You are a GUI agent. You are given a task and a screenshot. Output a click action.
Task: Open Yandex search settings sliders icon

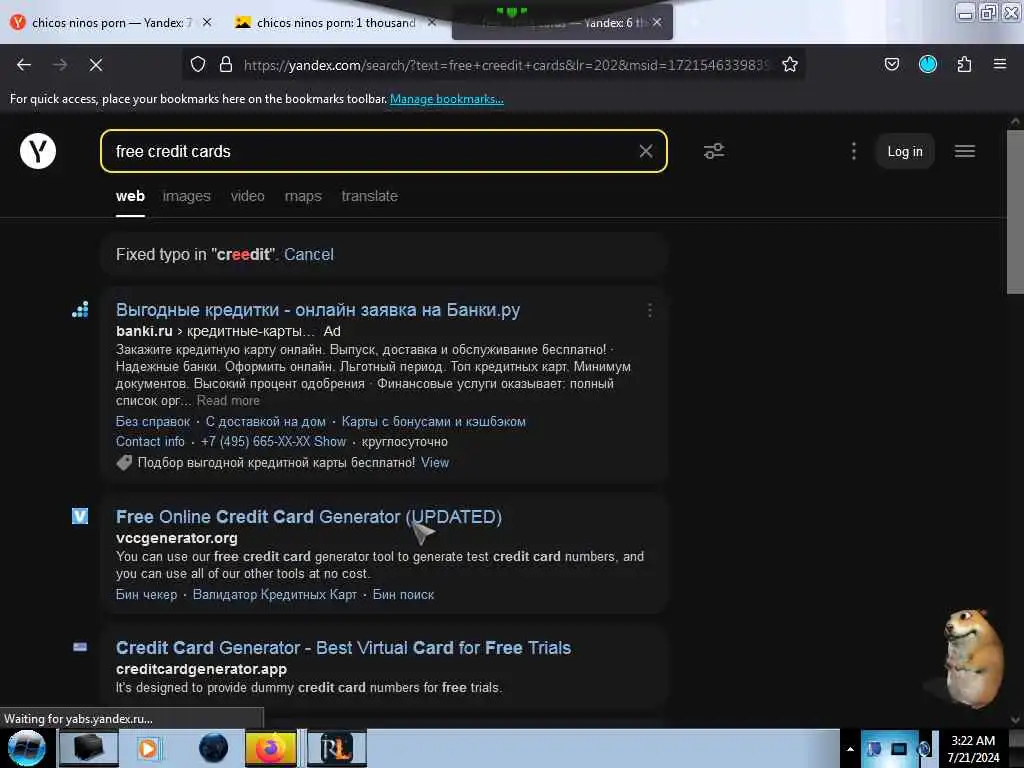(x=714, y=151)
